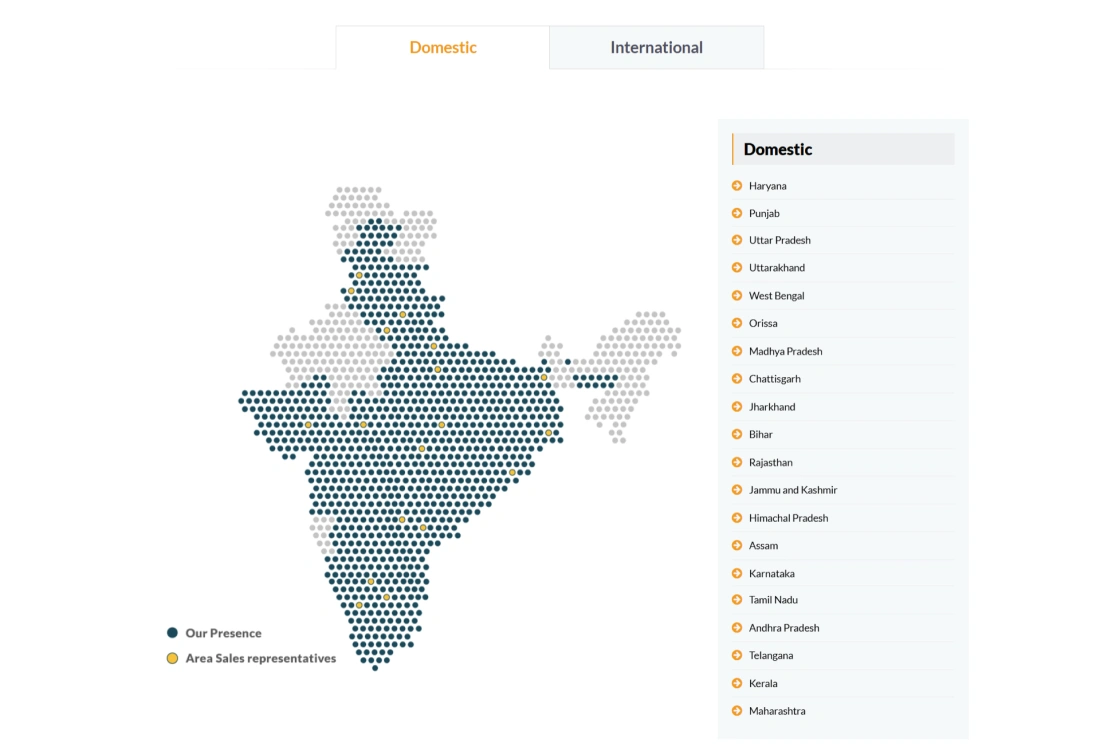Viewport: 1100px width, 750px height.
Task: Click the arrow icon next to Maharashtra
Action: pos(737,711)
